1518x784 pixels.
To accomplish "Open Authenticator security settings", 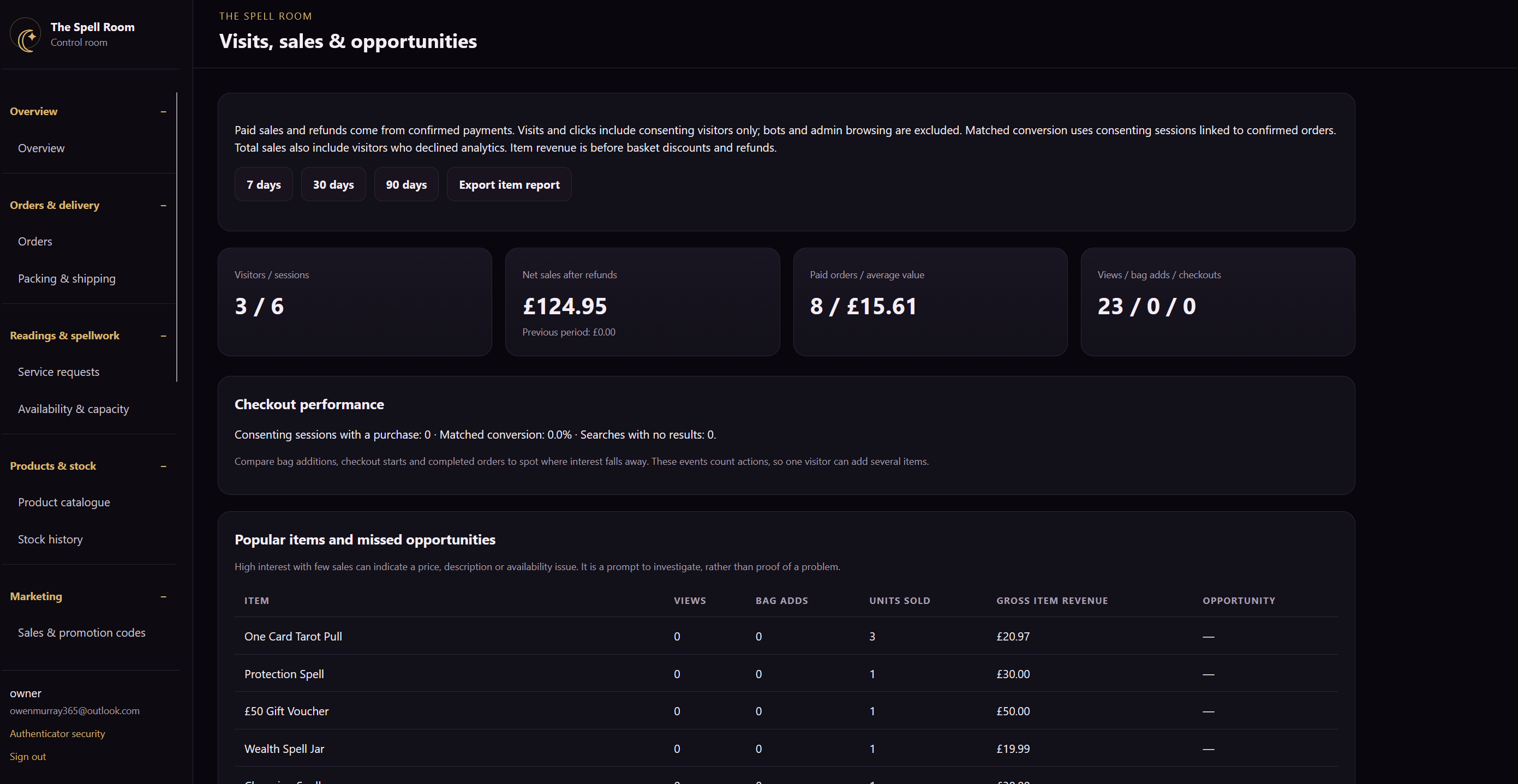I will click(x=57, y=733).
